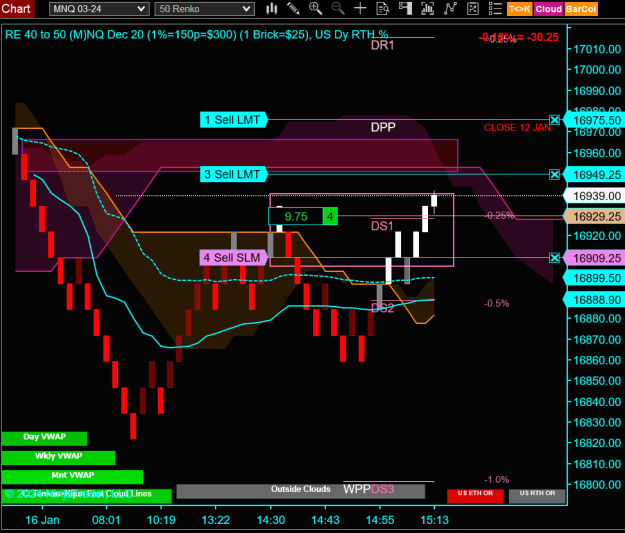Click the 16939.00 current price marker
The width and height of the screenshot is (625, 533).
coord(595,196)
